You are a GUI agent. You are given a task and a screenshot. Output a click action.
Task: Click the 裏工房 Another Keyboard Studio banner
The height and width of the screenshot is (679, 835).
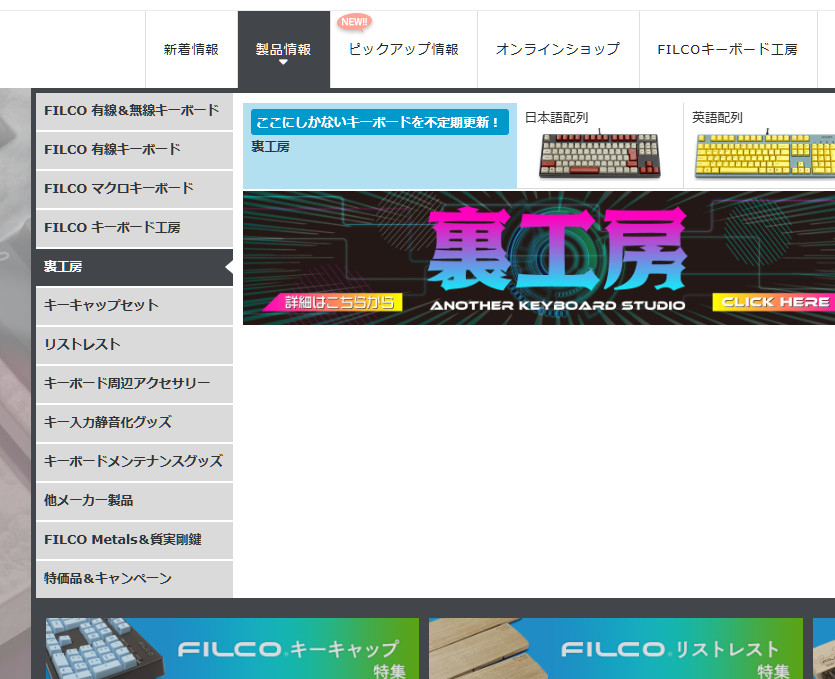tap(539, 258)
